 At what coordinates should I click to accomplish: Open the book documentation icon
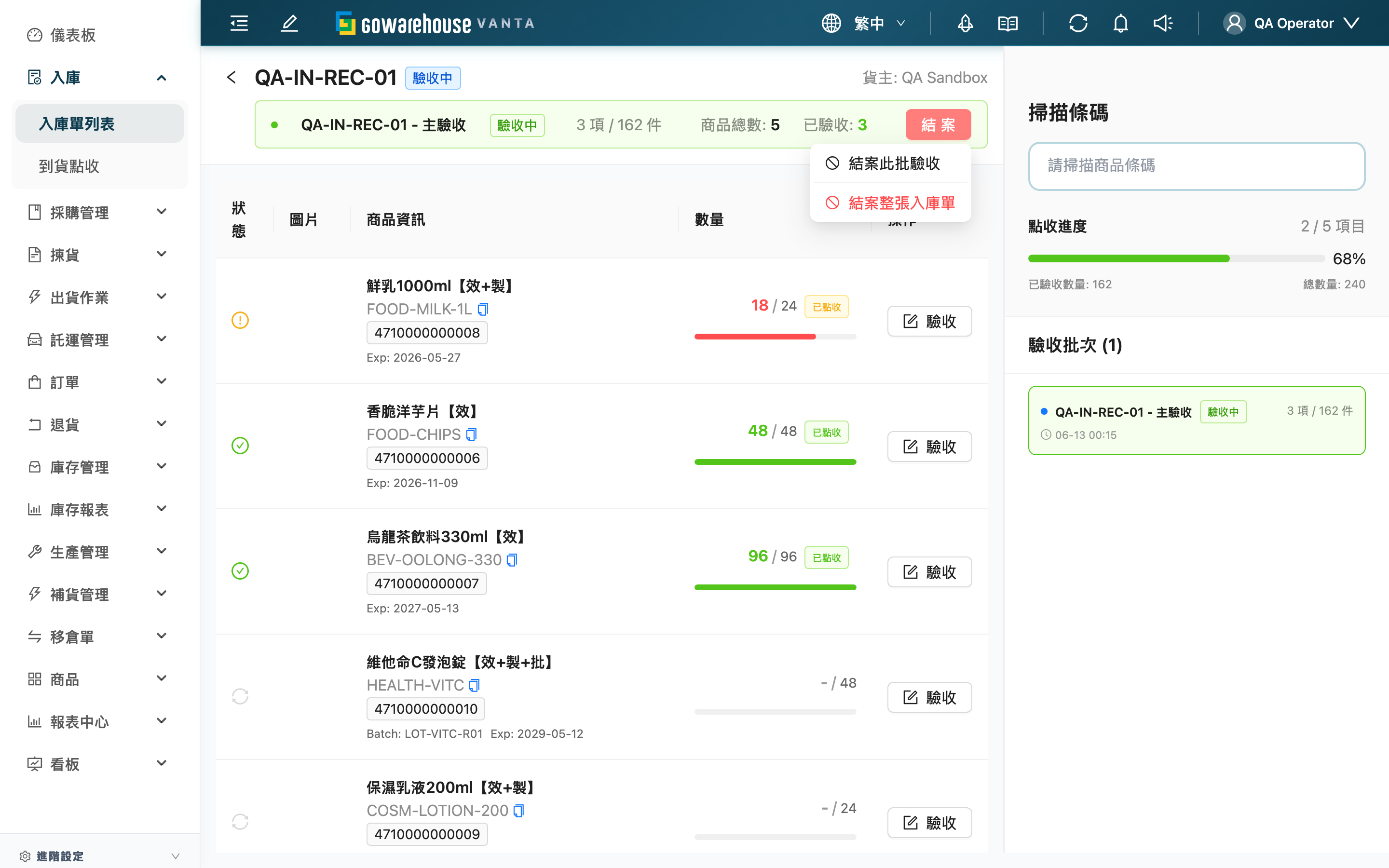click(x=1008, y=23)
